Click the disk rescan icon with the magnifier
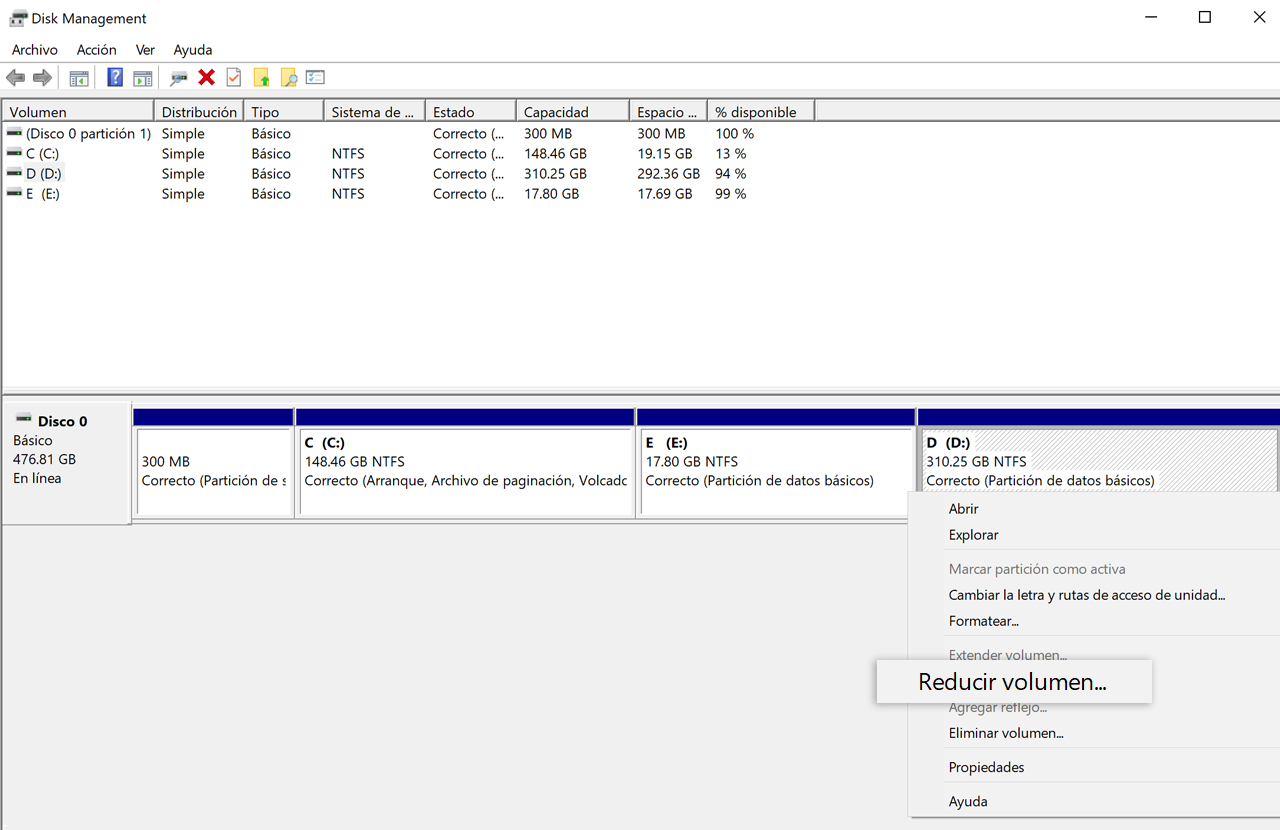 [x=179, y=78]
